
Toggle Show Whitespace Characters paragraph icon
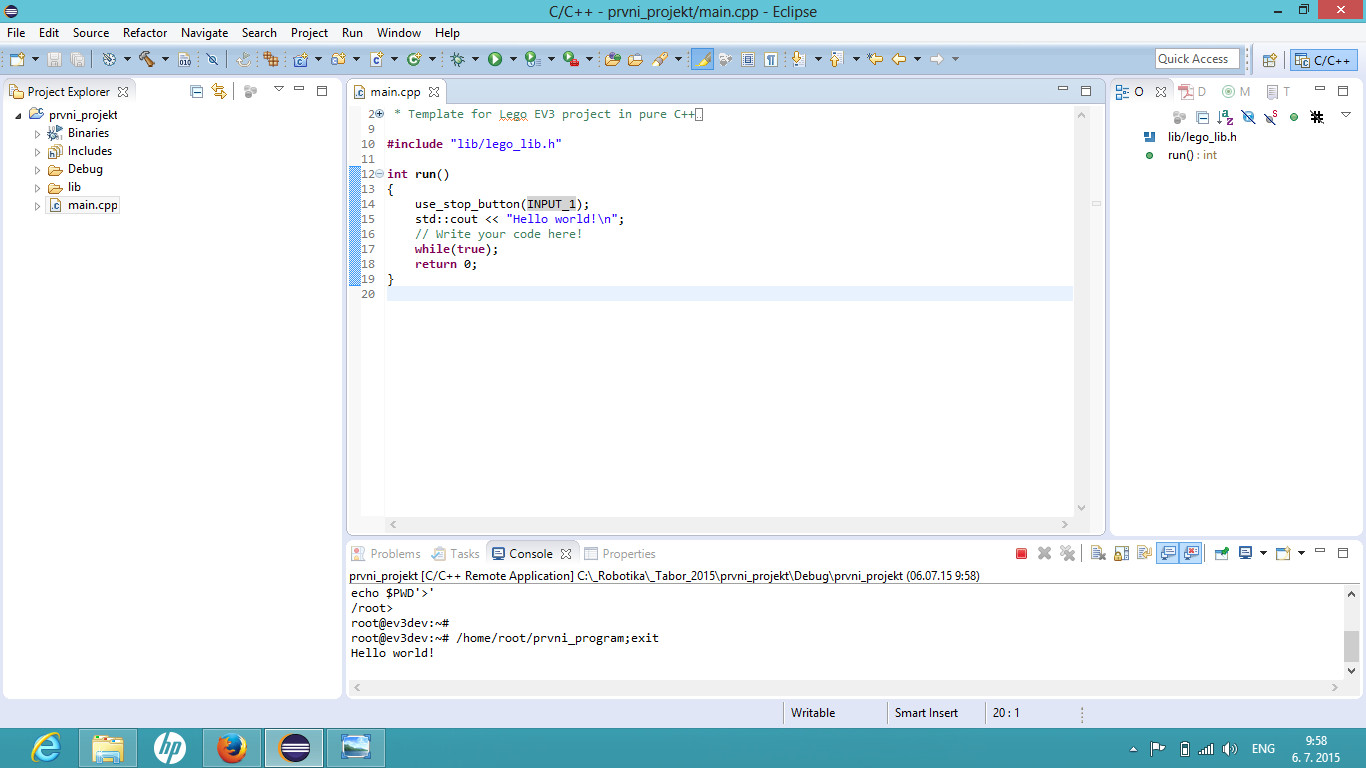(771, 60)
